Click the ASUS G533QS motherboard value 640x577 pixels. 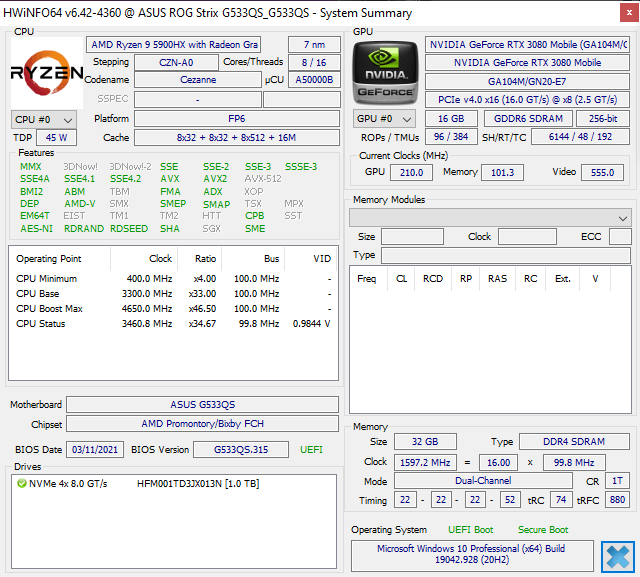coord(202,404)
